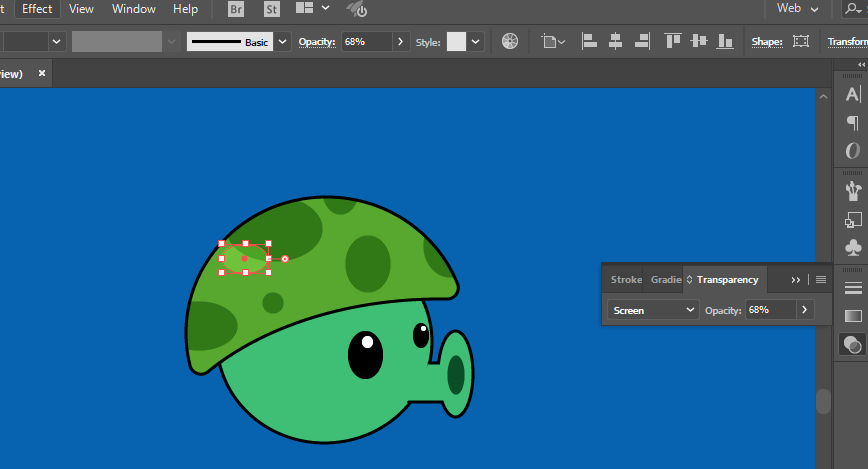Open the Basic brush definition dropdown
Screen dimensions: 868x469
283,42
